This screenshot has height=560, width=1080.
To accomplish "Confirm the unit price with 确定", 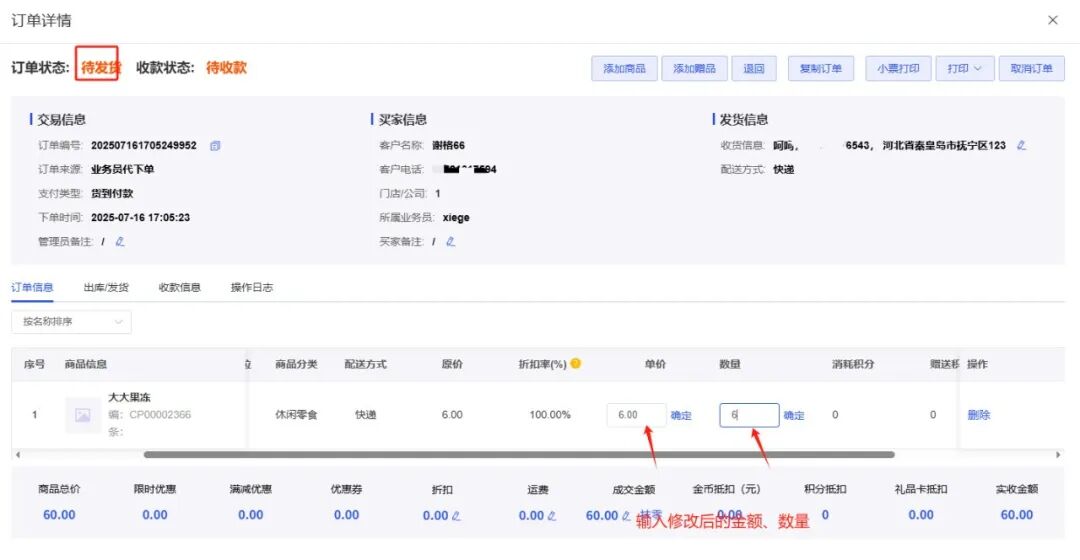I will (x=681, y=415).
